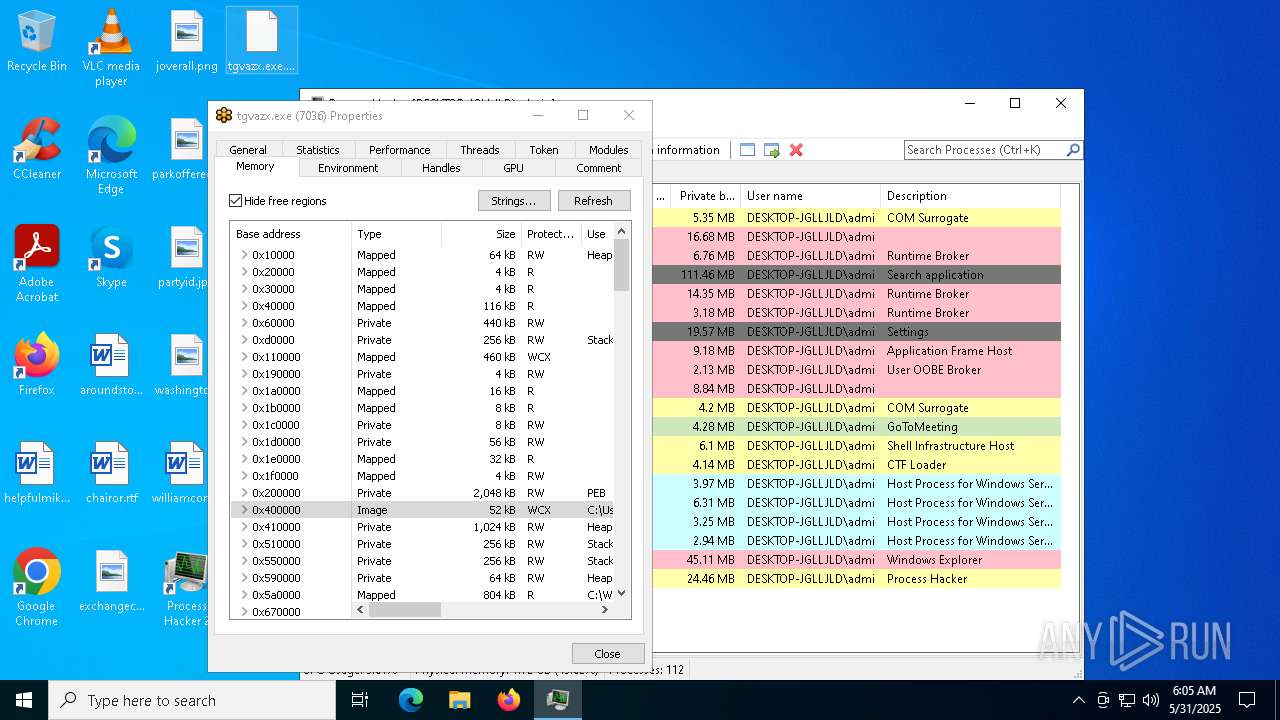Open Task View on the taskbar

click(360, 700)
